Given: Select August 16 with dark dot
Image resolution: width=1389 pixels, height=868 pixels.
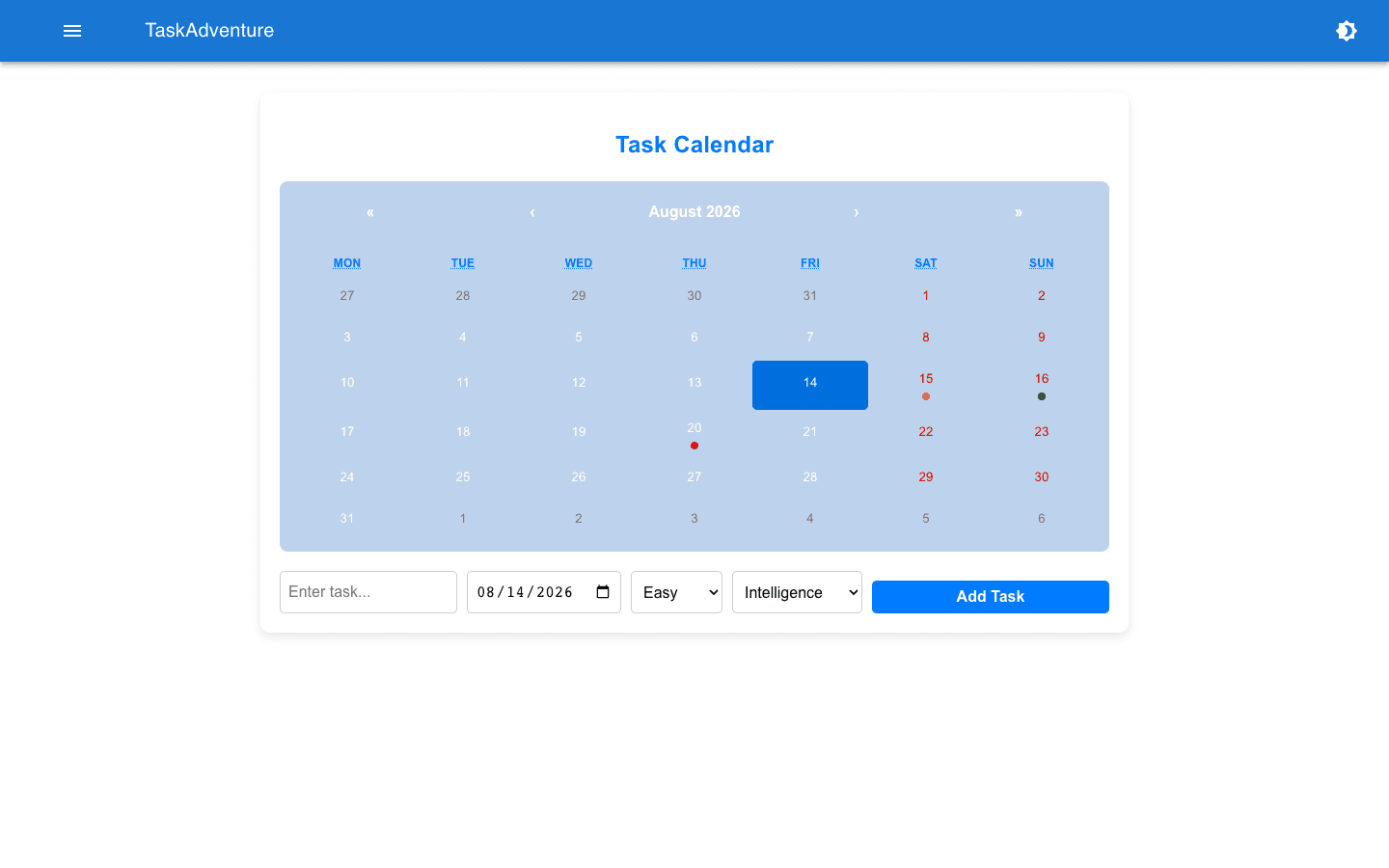Looking at the screenshot, I should pos(1042,385).
